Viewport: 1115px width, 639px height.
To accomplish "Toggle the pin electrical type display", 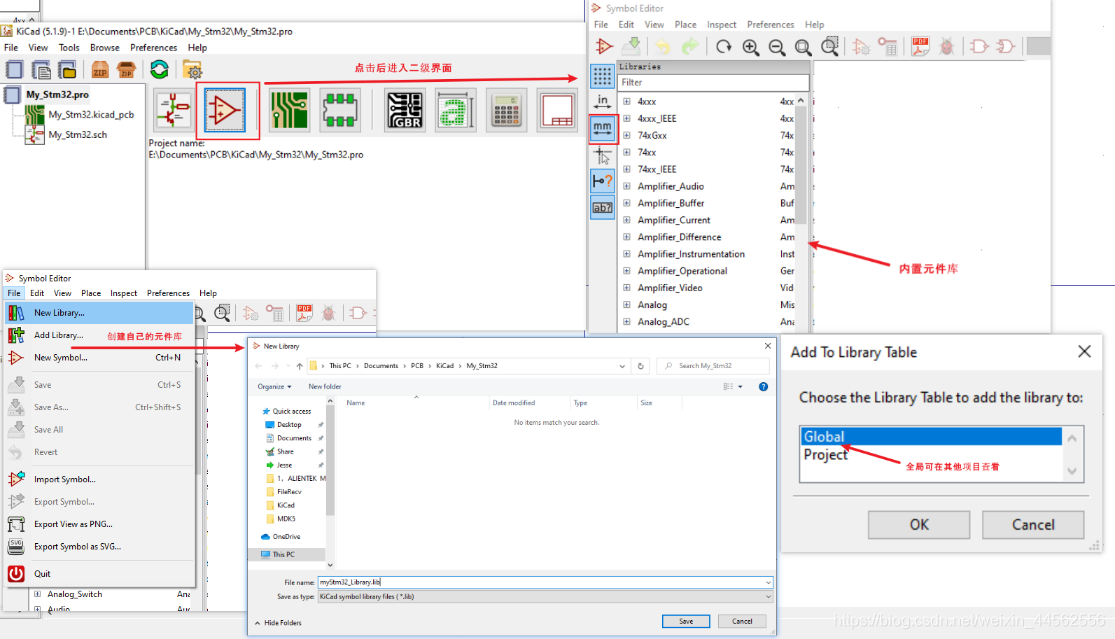I will coord(602,181).
